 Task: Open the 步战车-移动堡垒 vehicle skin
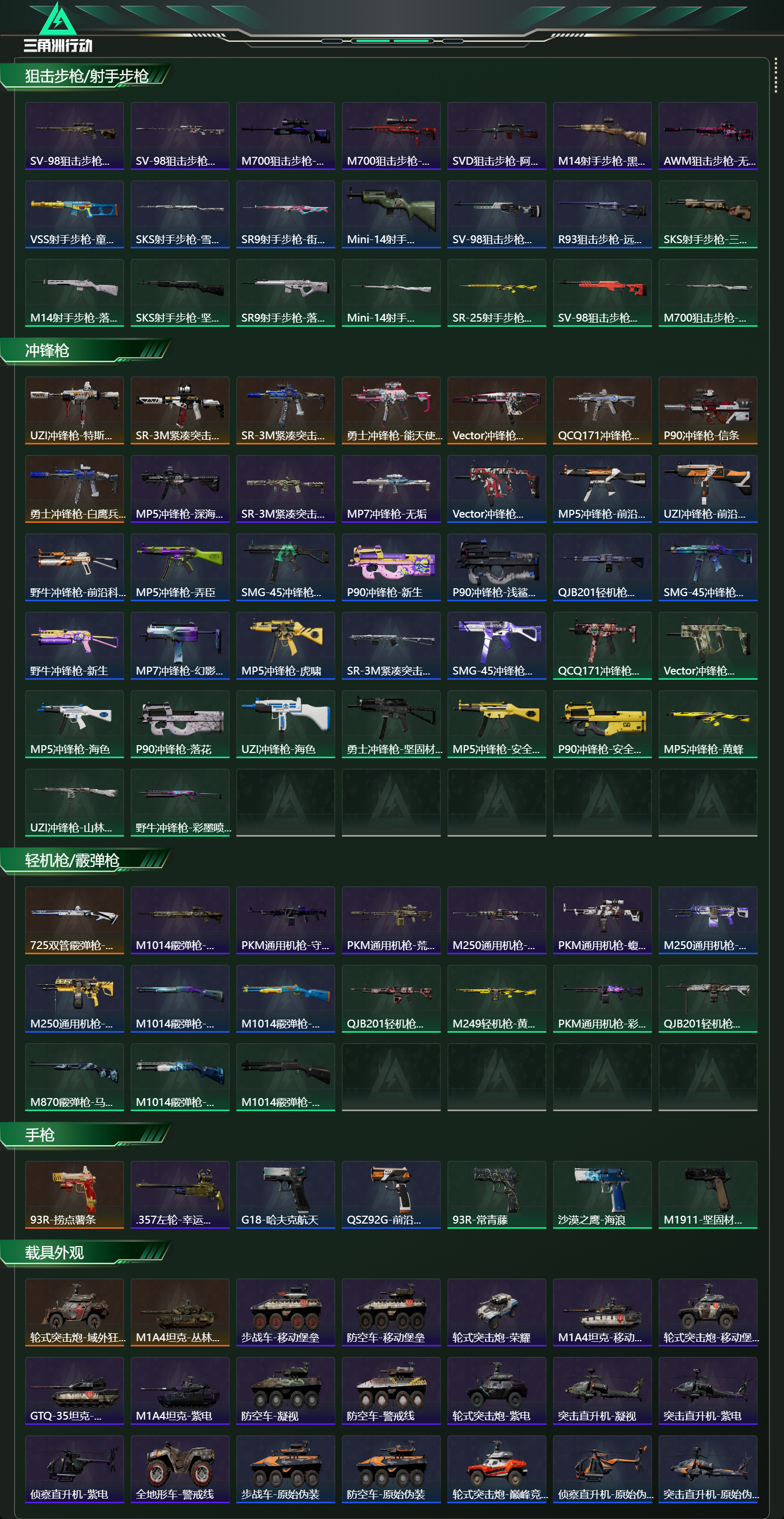[x=285, y=1312]
